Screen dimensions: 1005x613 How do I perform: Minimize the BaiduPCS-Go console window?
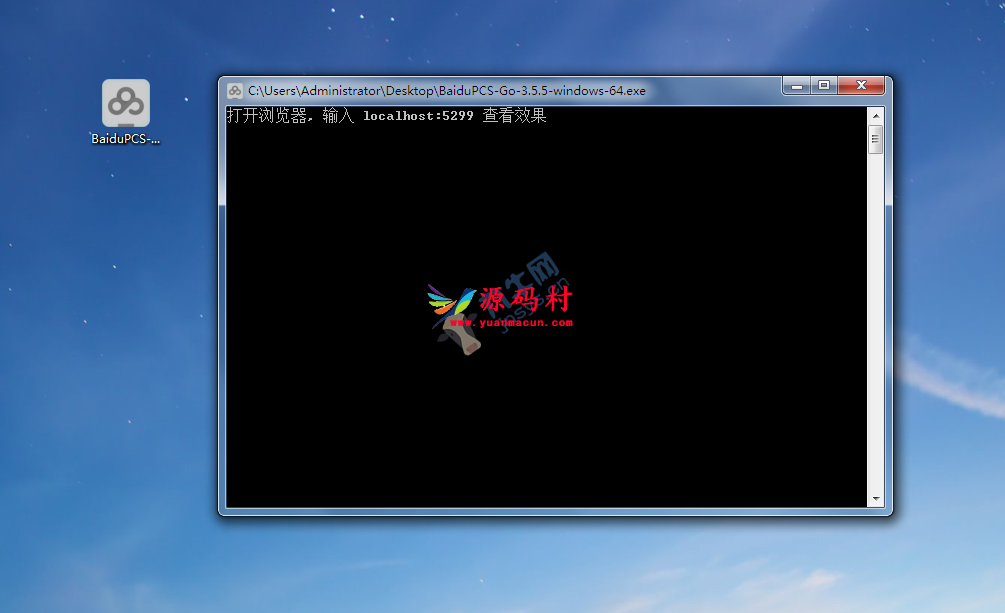pyautogui.click(x=798, y=87)
